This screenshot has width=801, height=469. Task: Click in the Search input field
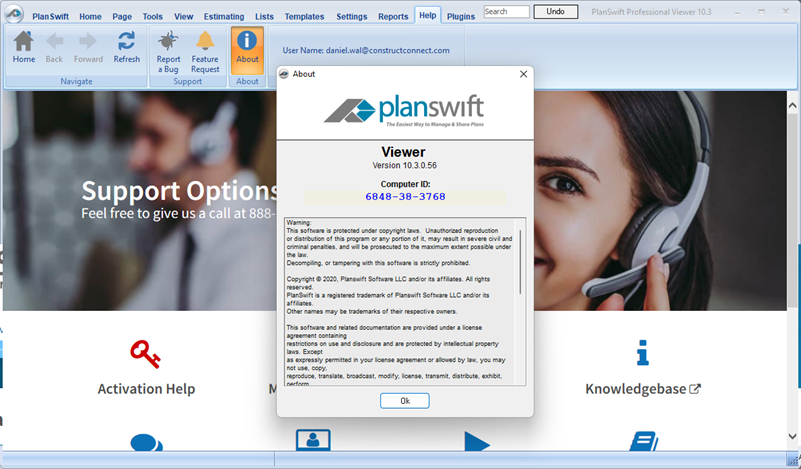pyautogui.click(x=506, y=11)
